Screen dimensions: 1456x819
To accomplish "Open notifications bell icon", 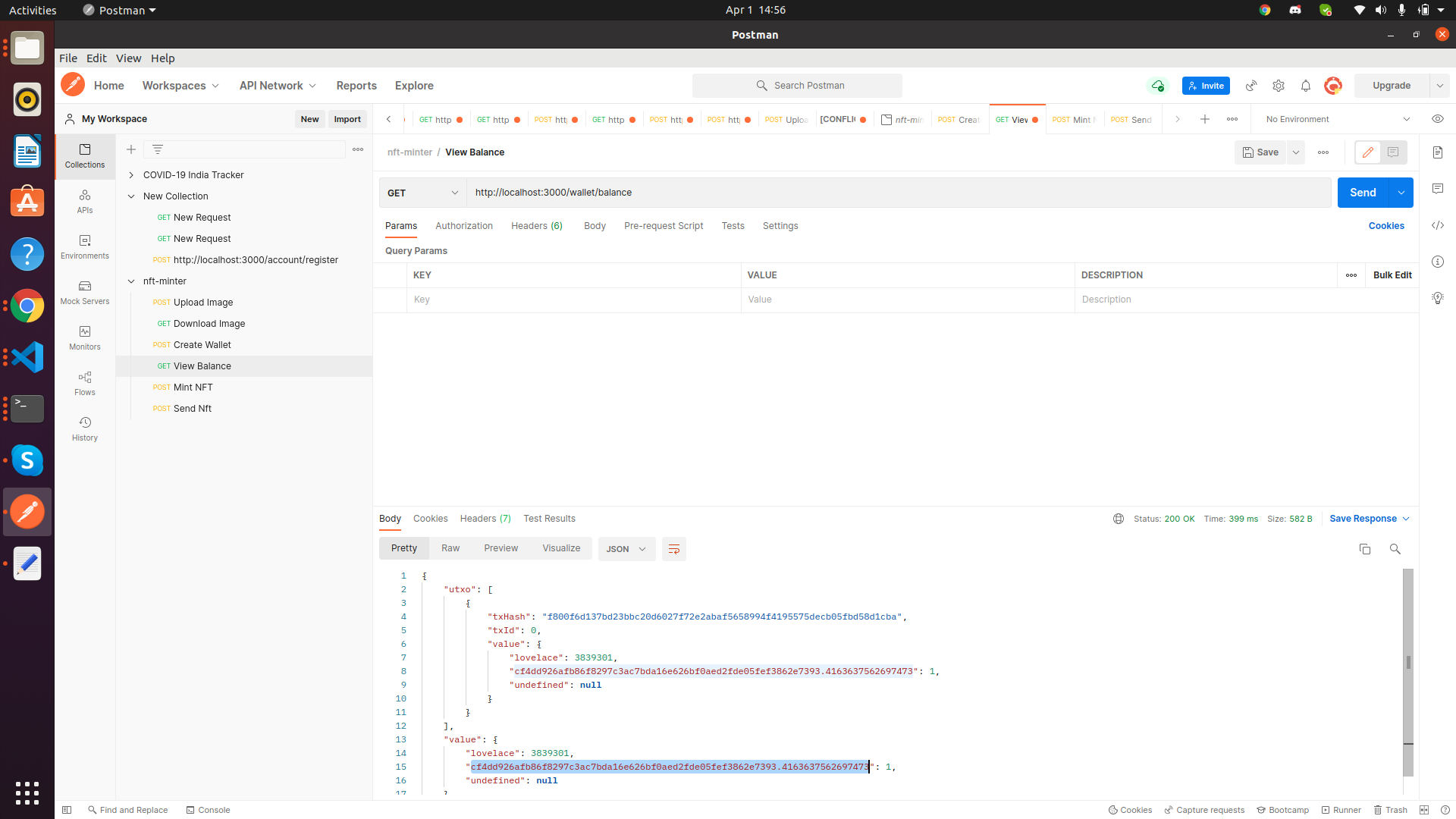I will click(1306, 86).
